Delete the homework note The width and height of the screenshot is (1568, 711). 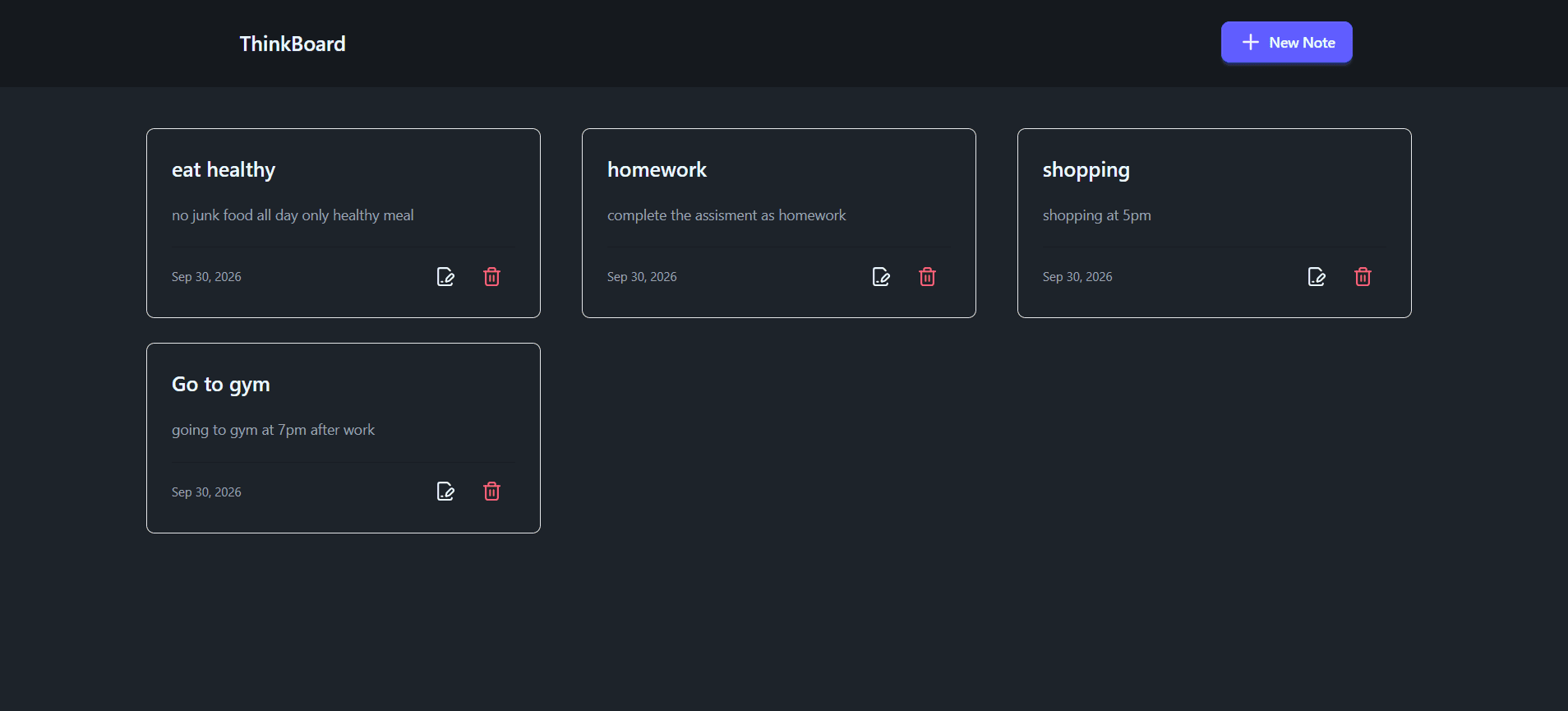pyautogui.click(x=927, y=277)
